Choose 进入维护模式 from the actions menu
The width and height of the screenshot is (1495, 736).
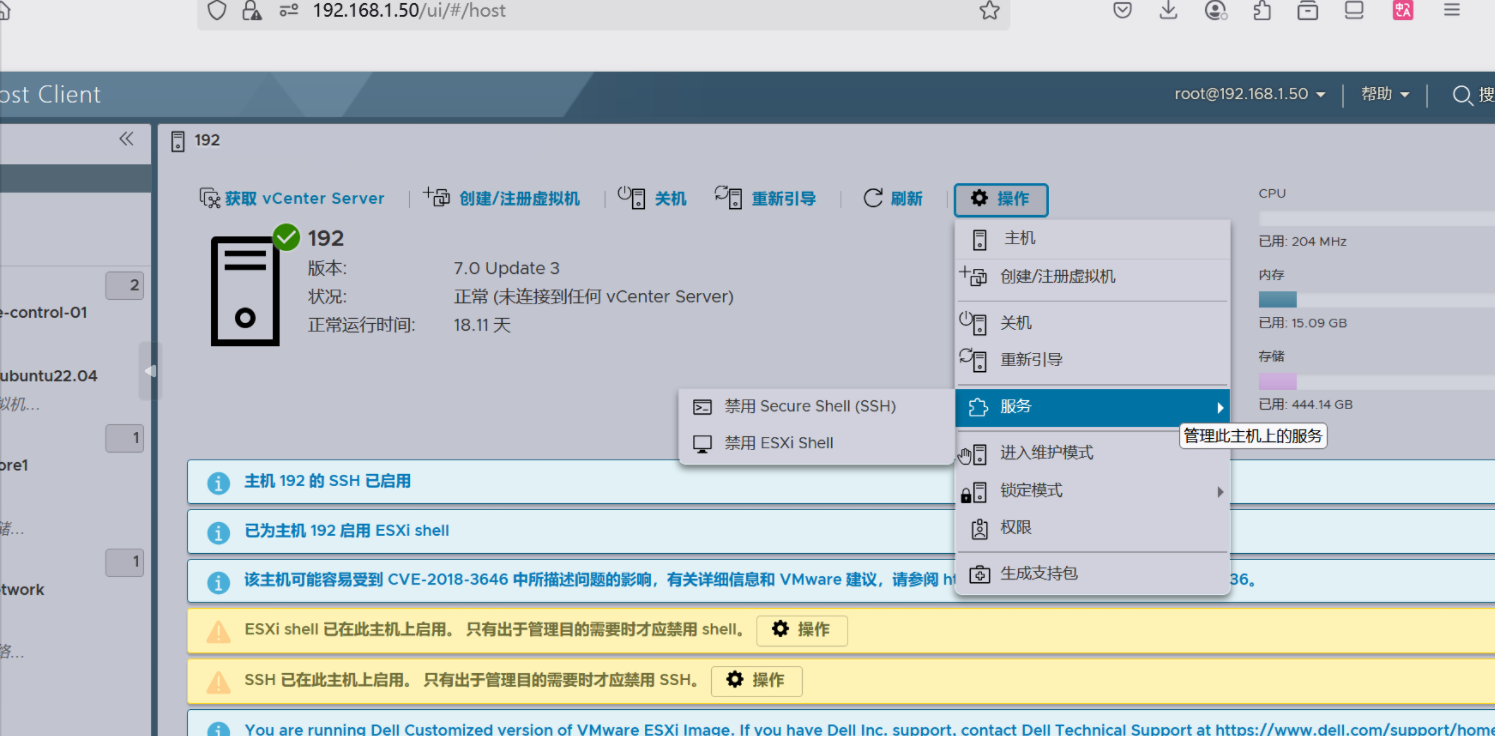[x=1046, y=453]
